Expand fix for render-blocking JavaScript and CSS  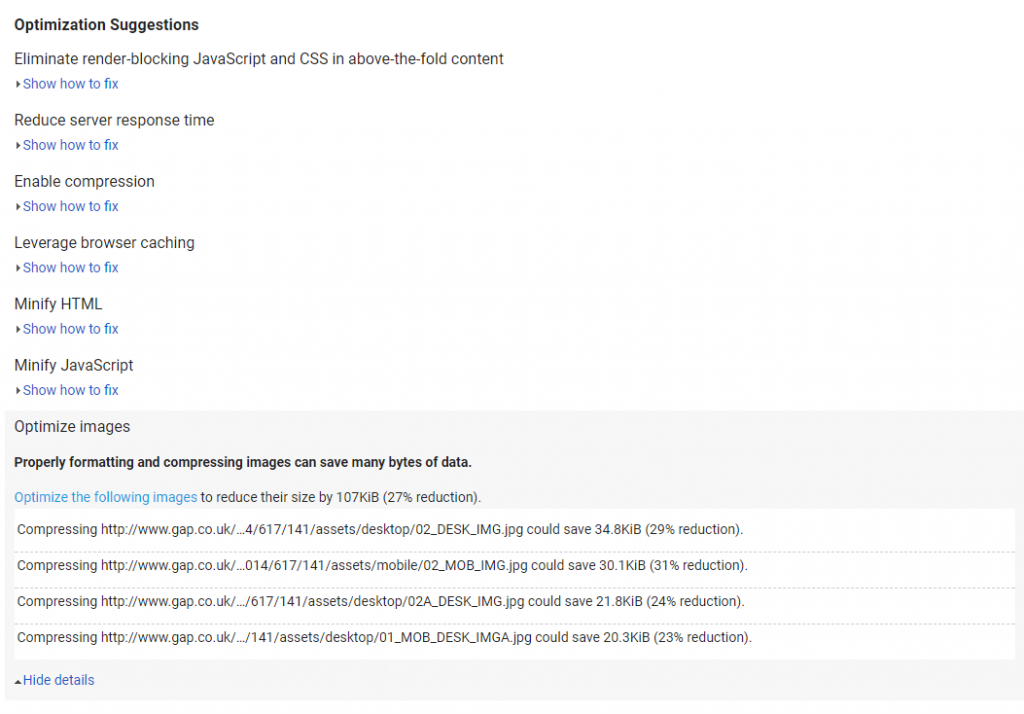point(69,84)
